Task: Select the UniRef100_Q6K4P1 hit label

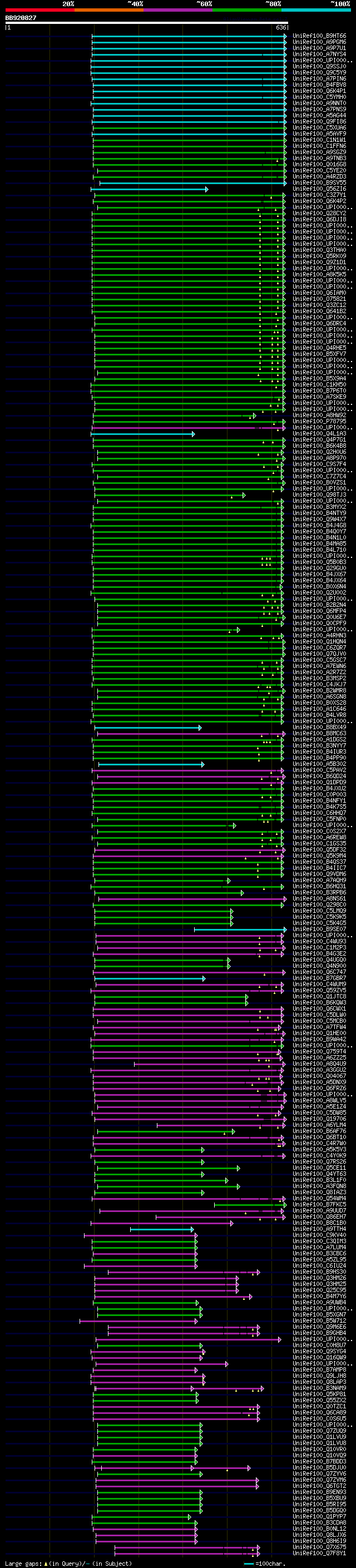Action: tap(319, 91)
